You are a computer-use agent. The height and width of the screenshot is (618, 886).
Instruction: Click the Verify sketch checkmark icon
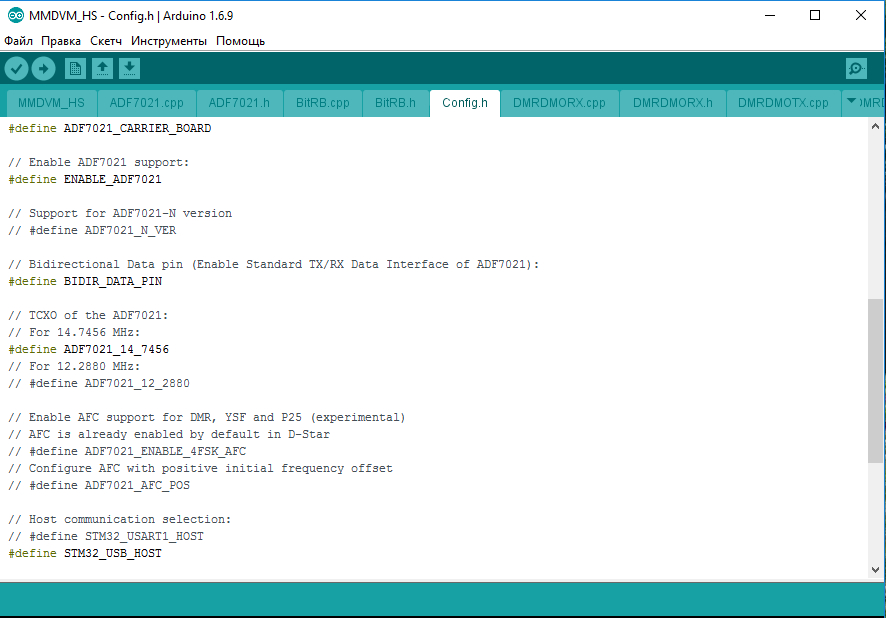[x=17, y=68]
